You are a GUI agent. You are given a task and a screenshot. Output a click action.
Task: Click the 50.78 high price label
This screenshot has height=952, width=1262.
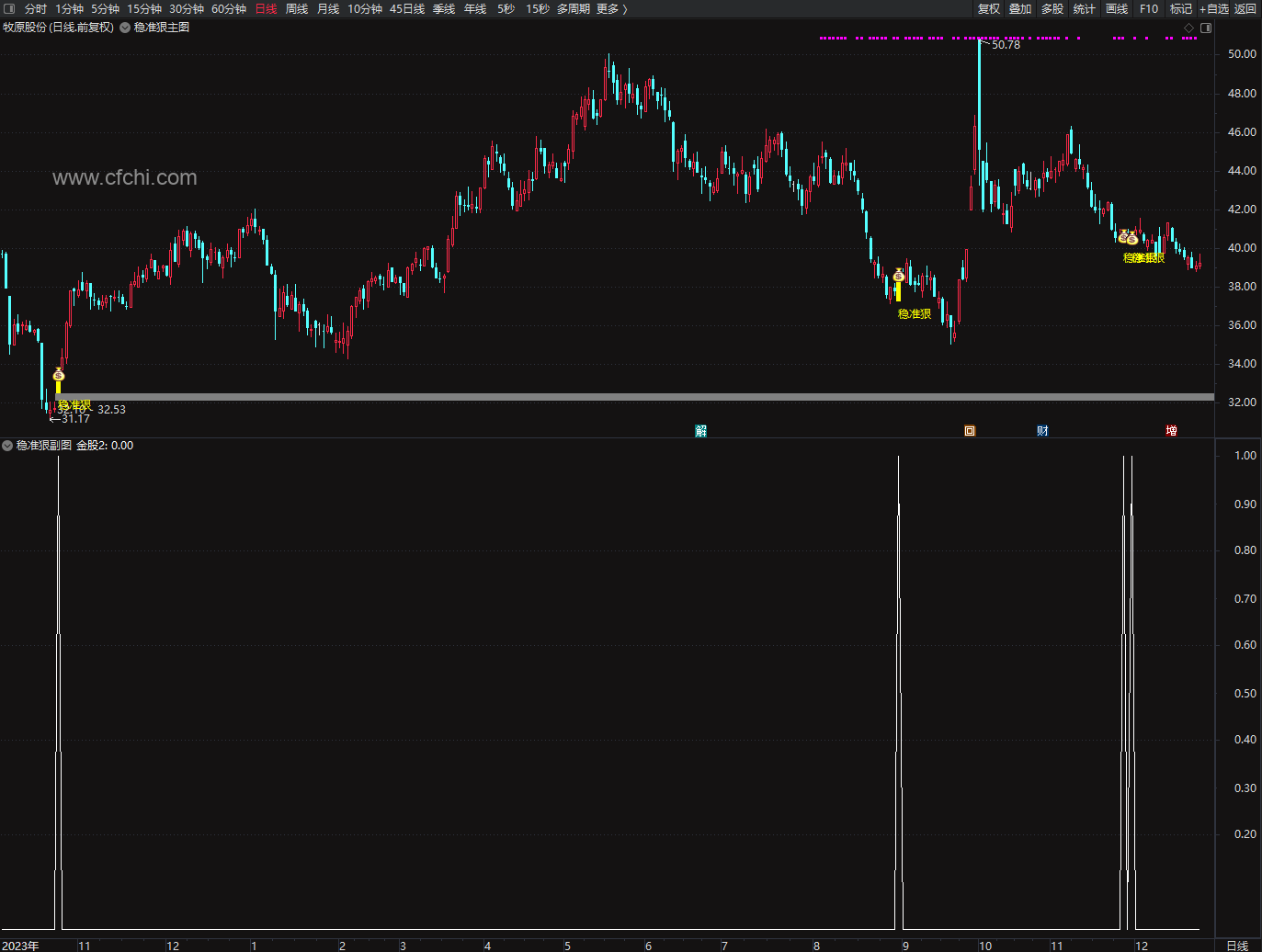click(x=1006, y=45)
